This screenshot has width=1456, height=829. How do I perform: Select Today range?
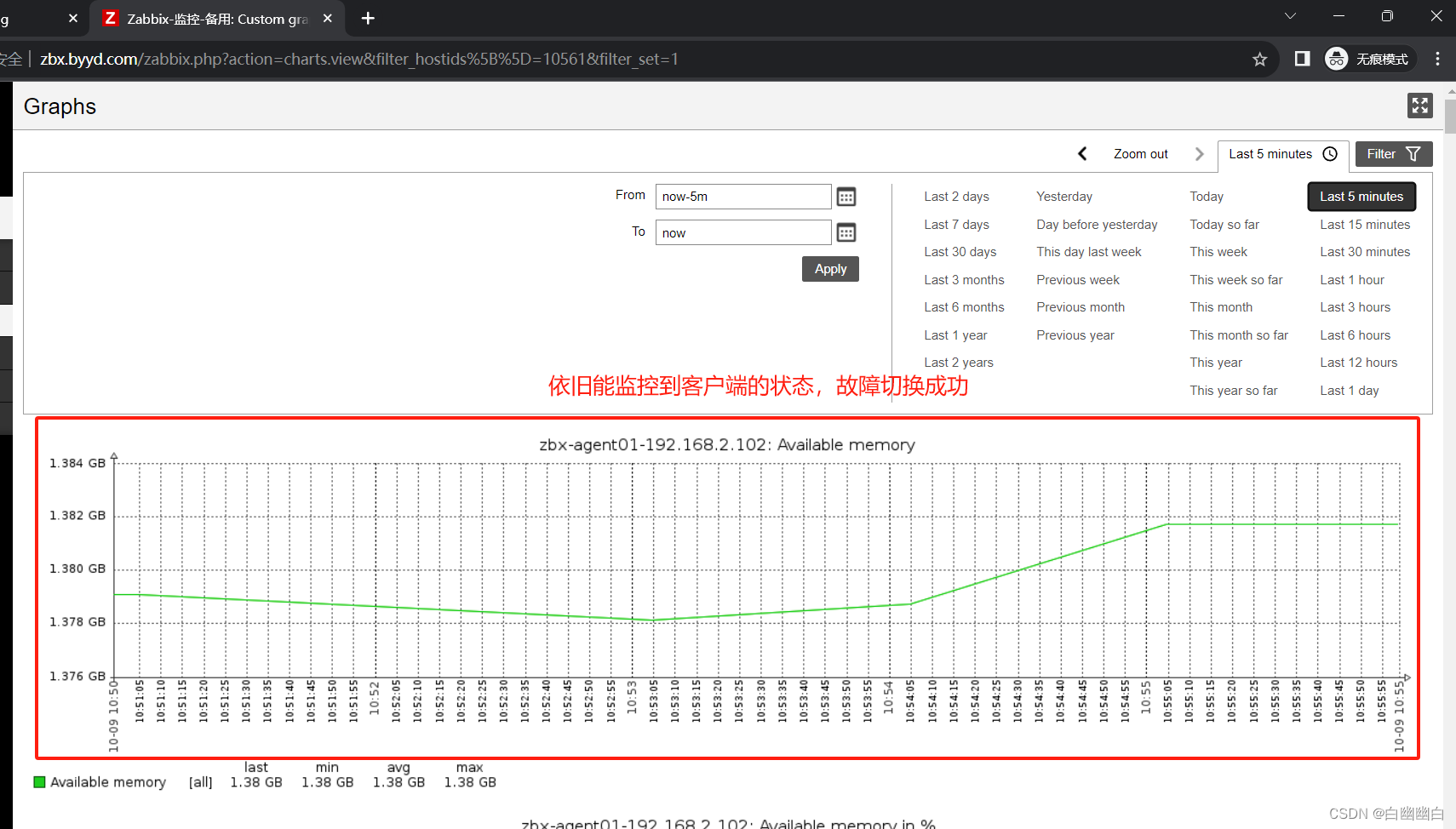tap(1207, 197)
